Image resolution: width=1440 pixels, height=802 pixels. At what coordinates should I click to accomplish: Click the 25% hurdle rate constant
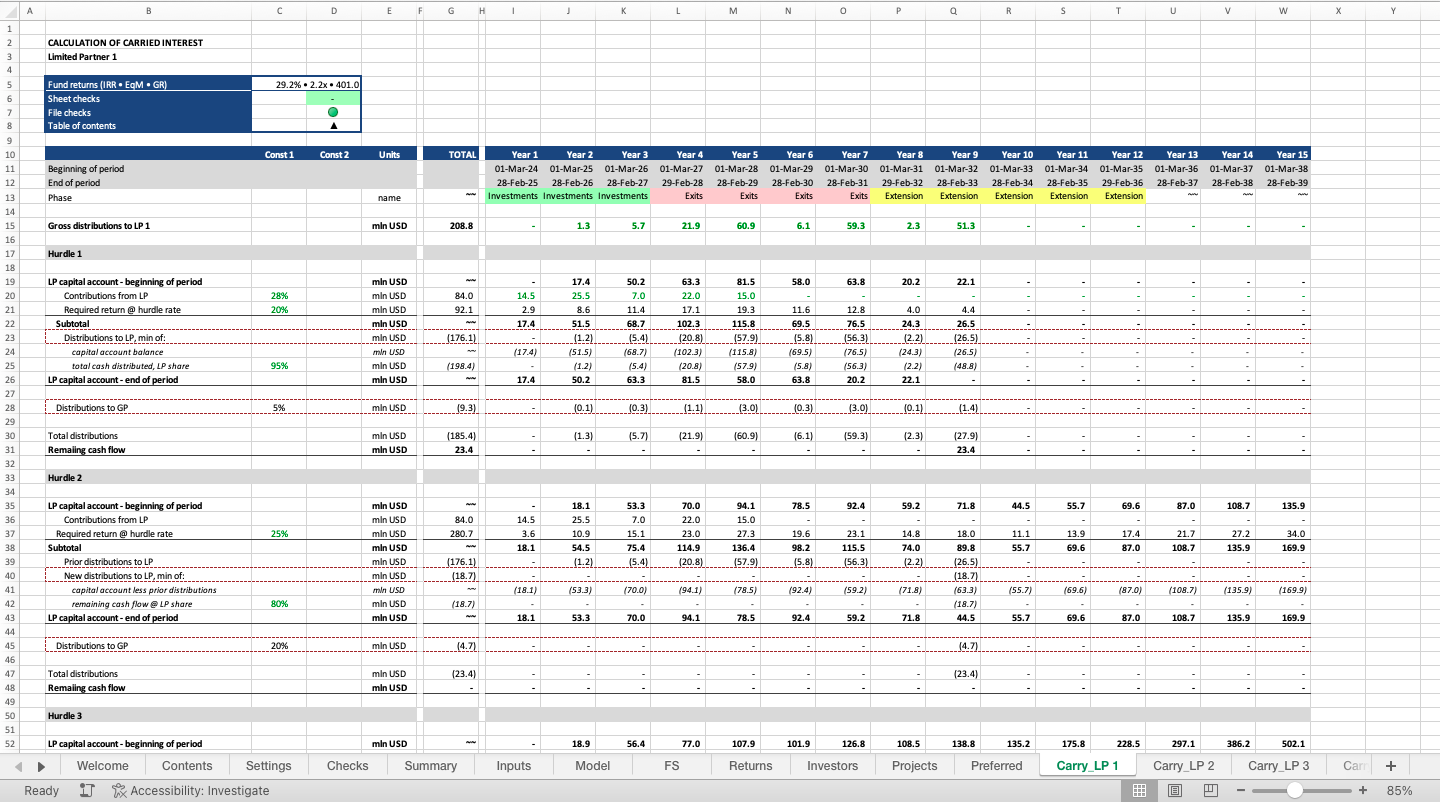pos(279,534)
